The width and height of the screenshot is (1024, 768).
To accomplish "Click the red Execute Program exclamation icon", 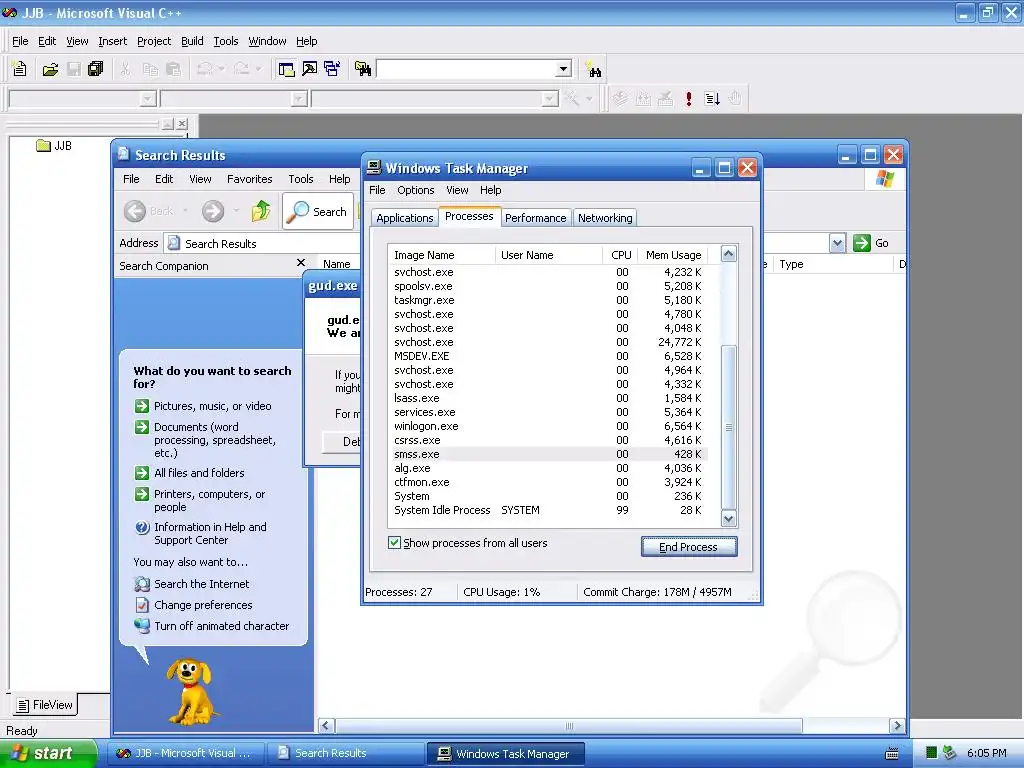I will tap(688, 99).
